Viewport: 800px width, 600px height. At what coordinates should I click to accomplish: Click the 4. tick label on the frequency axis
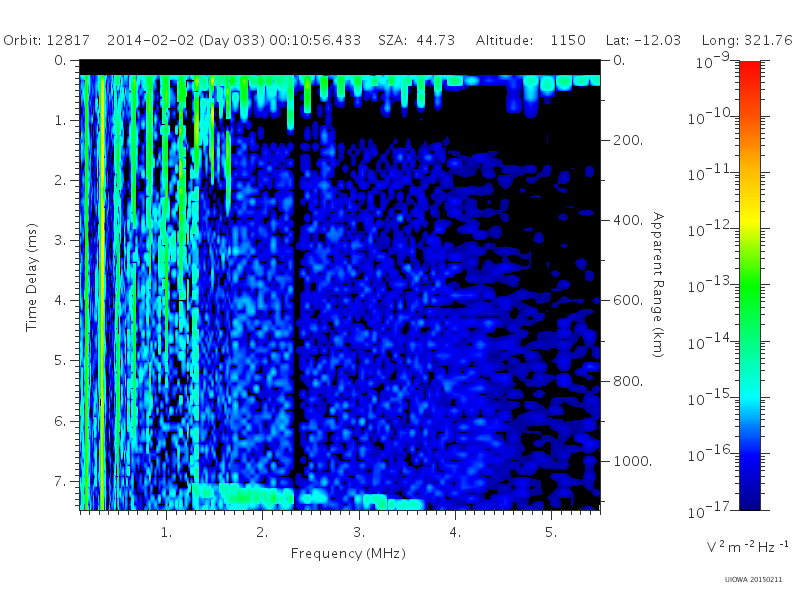(x=455, y=532)
